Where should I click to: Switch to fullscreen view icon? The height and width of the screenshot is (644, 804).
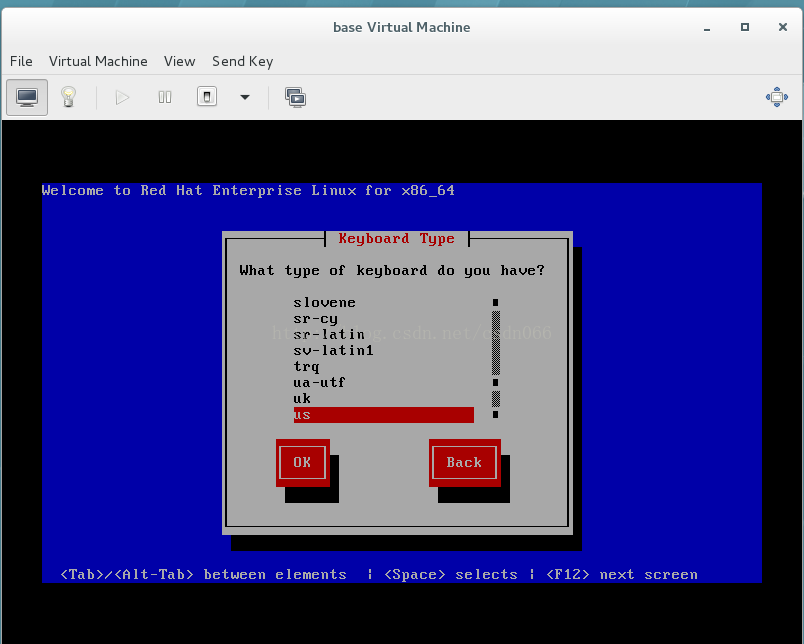pos(777,97)
